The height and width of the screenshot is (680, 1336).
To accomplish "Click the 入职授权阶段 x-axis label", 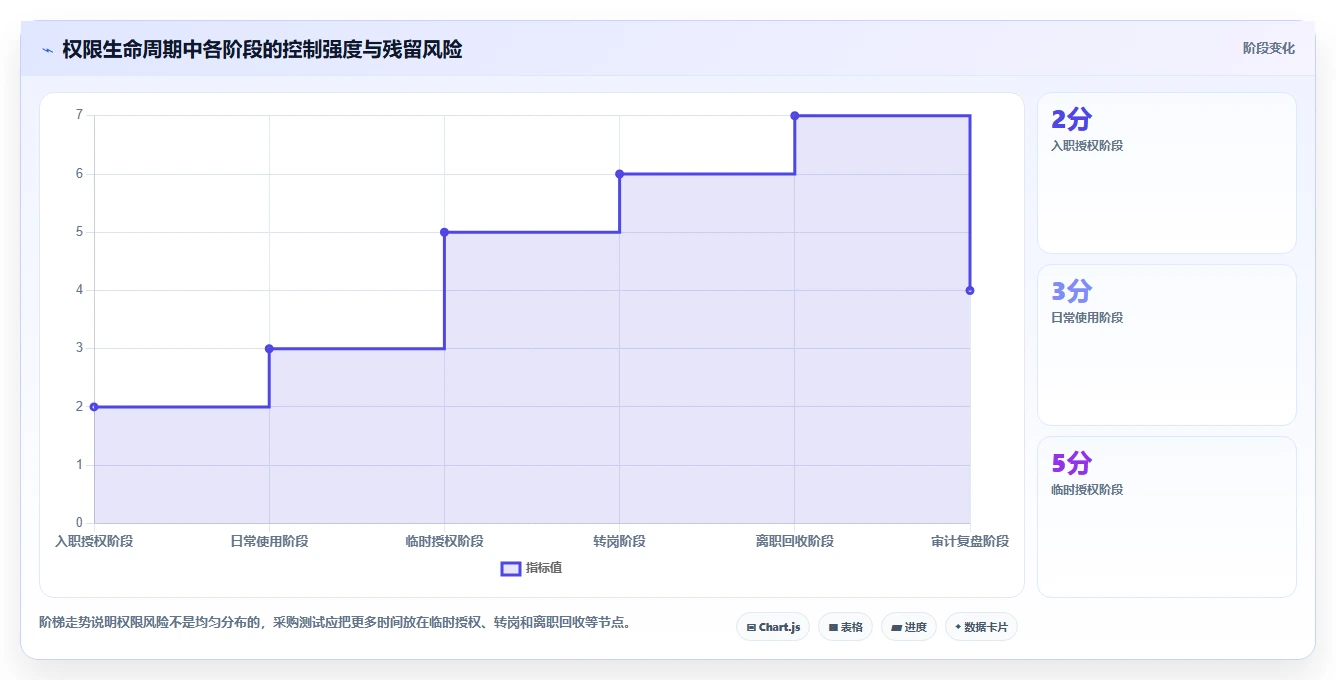I will [94, 541].
